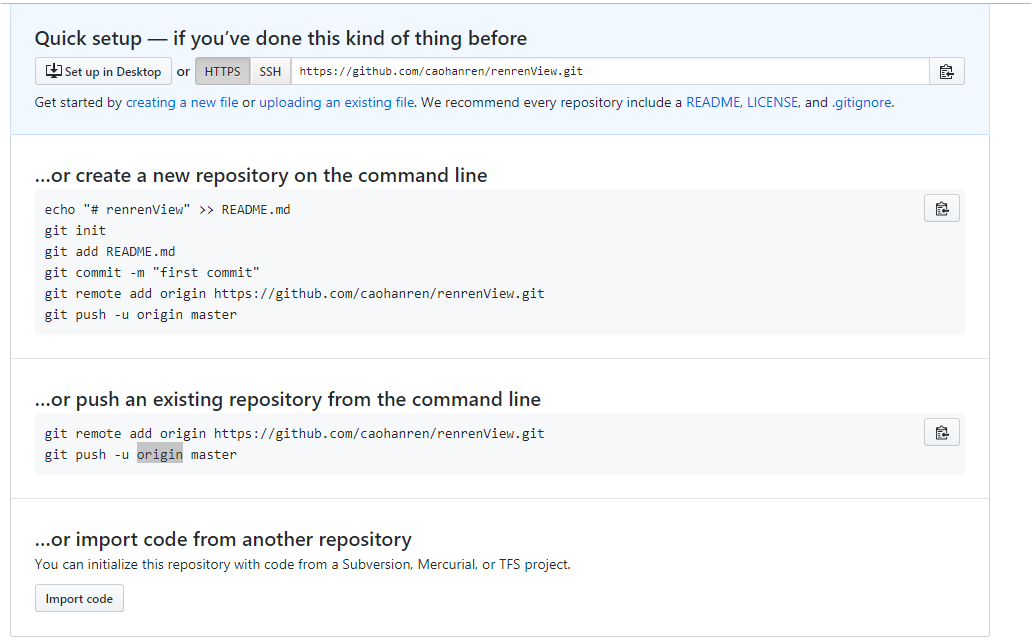Click the git init command line
Image resolution: width=1032 pixels, height=641 pixels.
coord(75,230)
